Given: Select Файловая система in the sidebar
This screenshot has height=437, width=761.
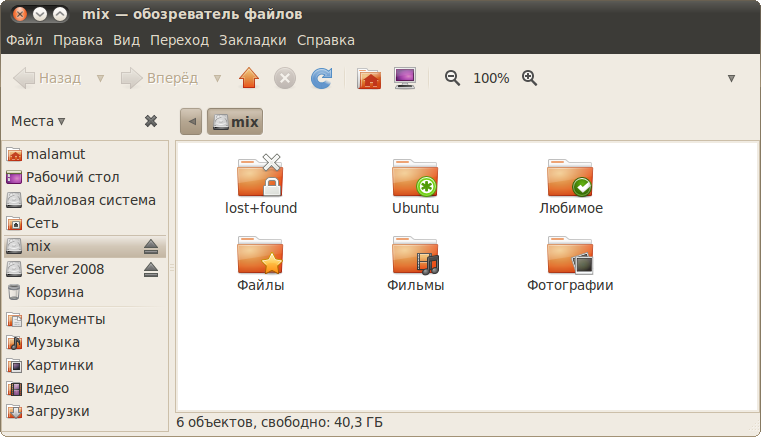Looking at the screenshot, I should pyautogui.click(x=85, y=200).
